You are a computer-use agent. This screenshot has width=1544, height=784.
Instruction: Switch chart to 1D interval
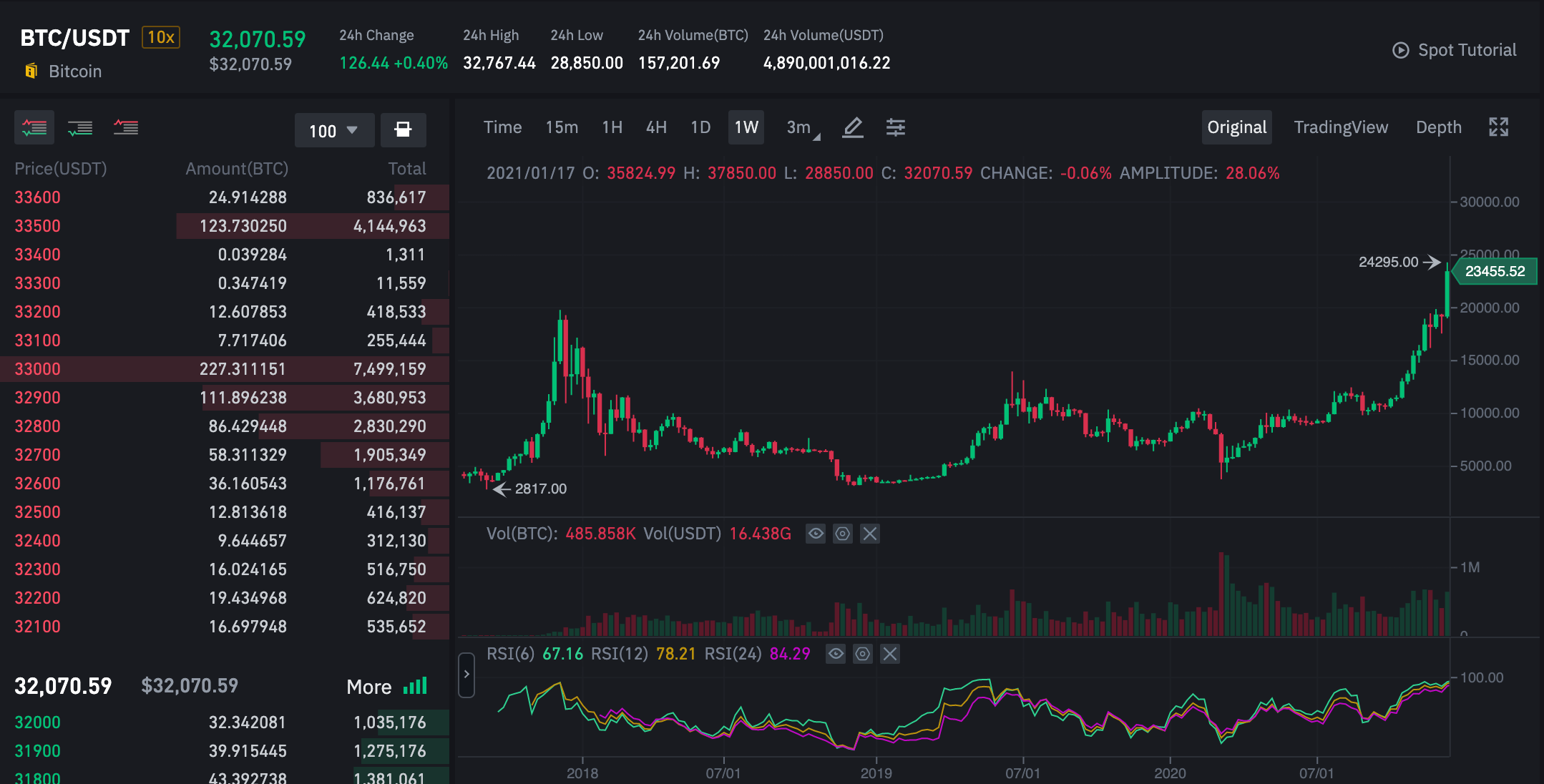tap(700, 127)
